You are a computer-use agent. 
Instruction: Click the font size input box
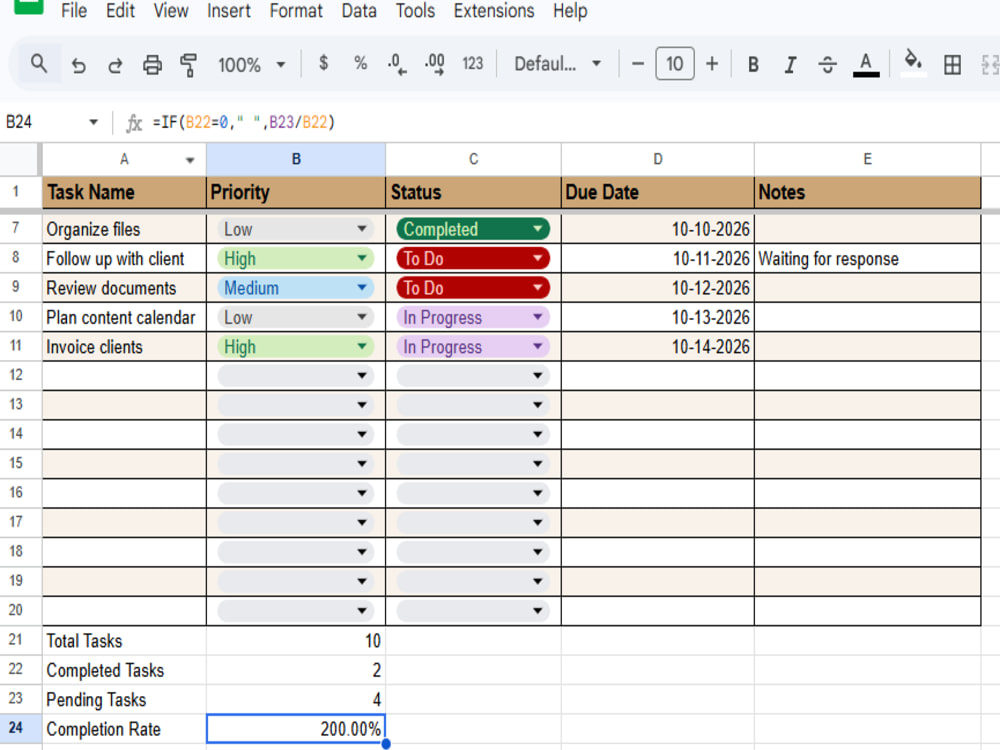[675, 64]
